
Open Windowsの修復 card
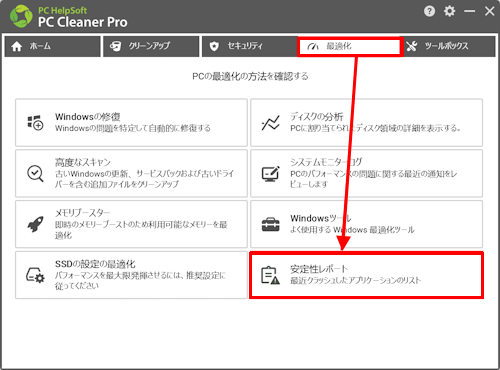click(131, 122)
